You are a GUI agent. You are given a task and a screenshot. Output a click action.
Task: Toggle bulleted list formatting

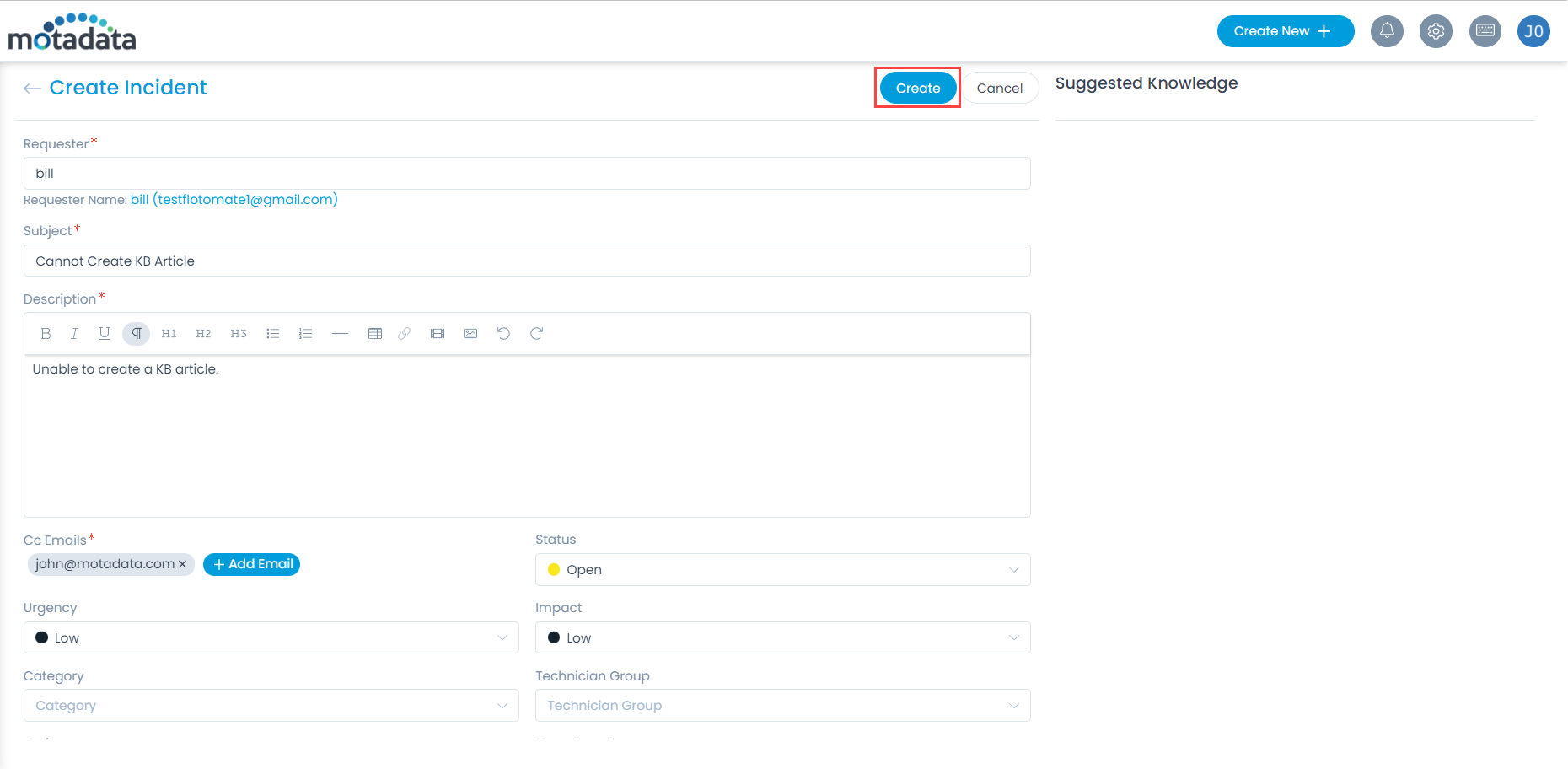[272, 333]
